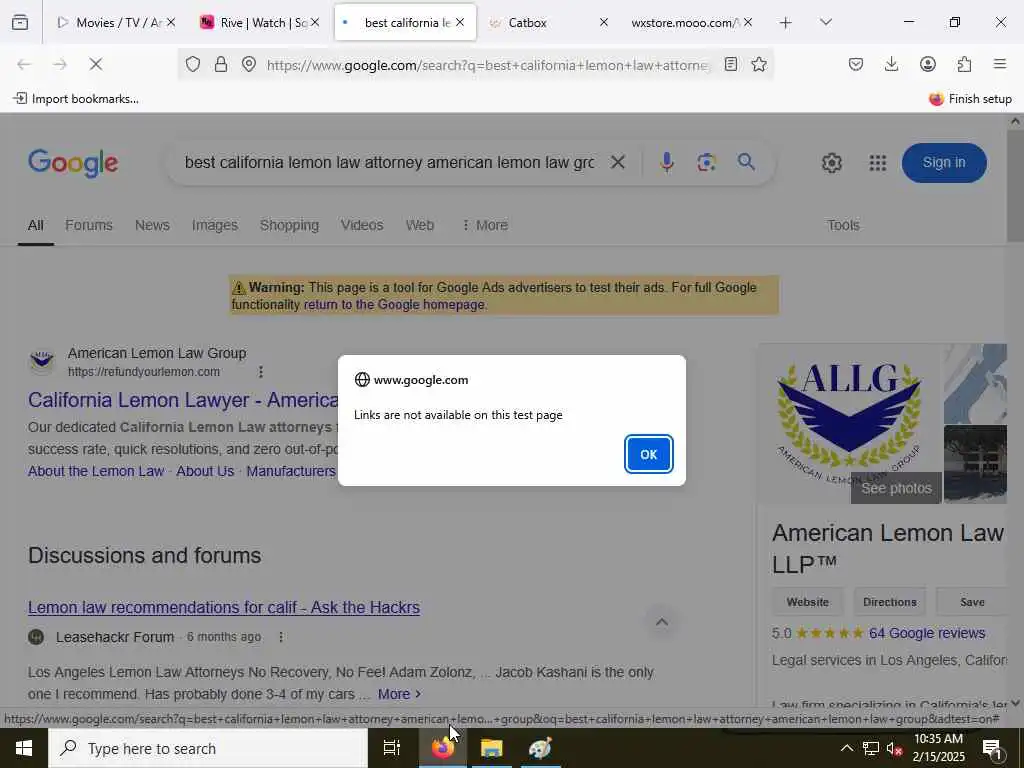This screenshot has width=1024, height=768.
Task: Open File Explorer from taskbar
Action: 492,748
